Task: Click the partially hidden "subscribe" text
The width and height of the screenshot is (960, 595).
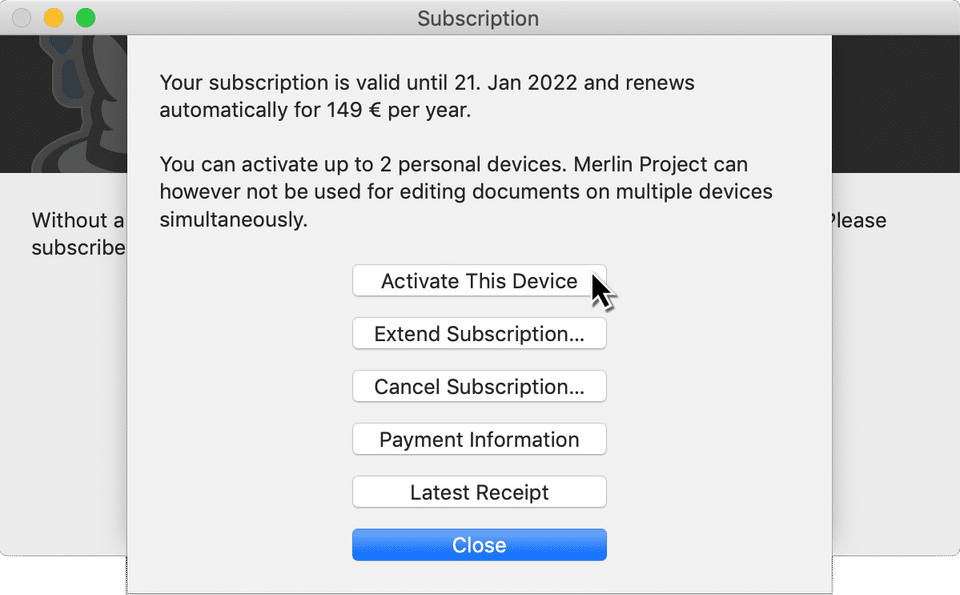Action: coord(78,247)
